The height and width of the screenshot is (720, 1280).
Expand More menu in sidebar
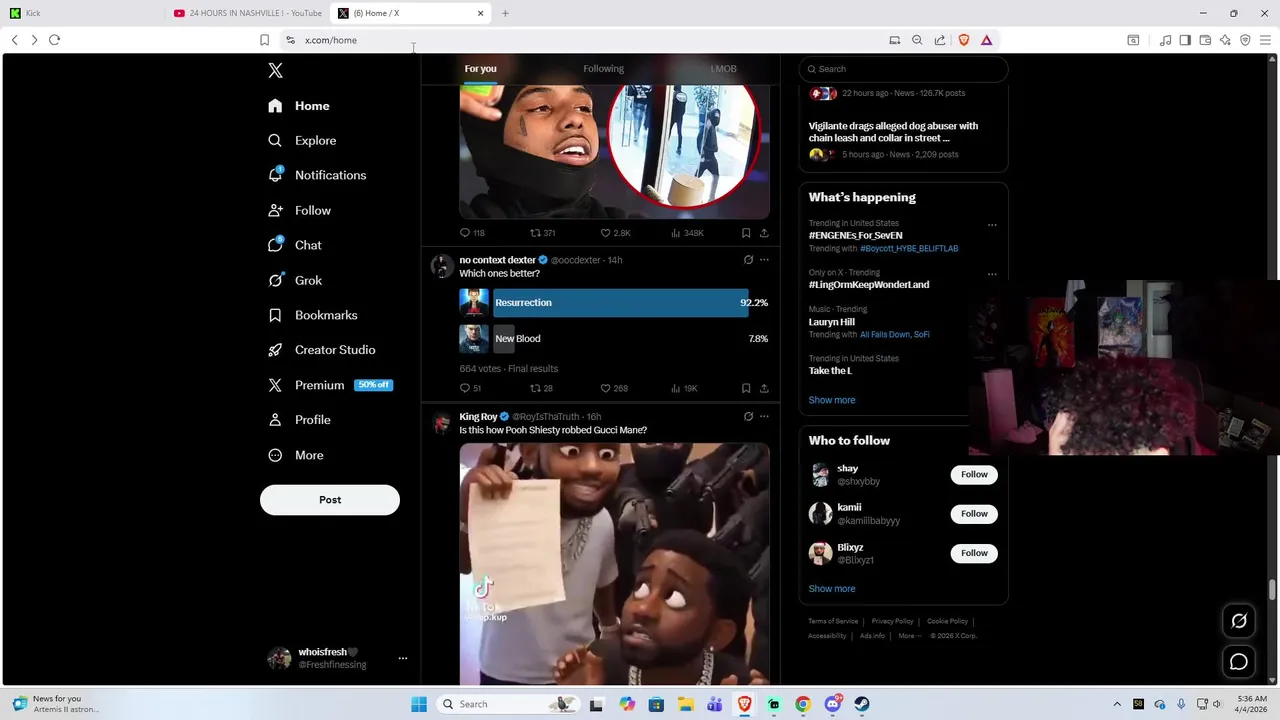click(x=296, y=455)
